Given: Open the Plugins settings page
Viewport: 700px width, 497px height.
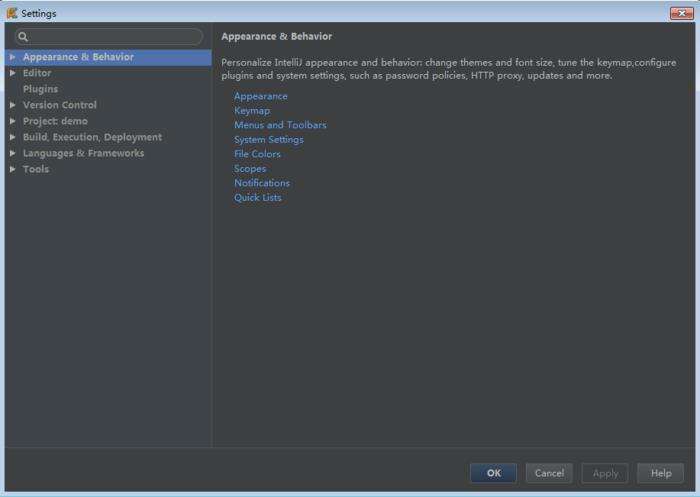Looking at the screenshot, I should (40, 89).
